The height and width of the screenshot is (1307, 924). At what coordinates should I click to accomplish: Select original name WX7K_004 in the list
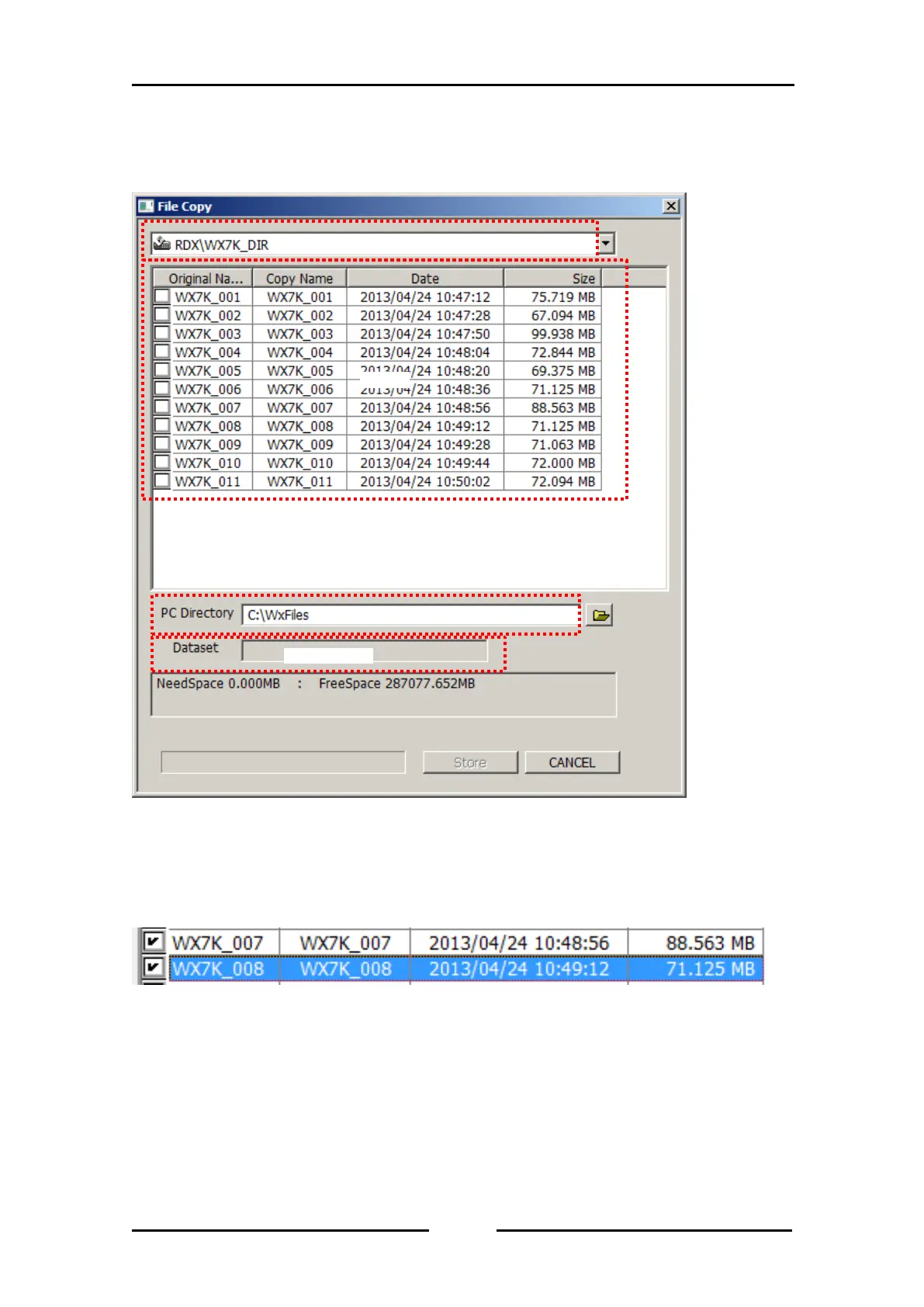click(x=208, y=352)
